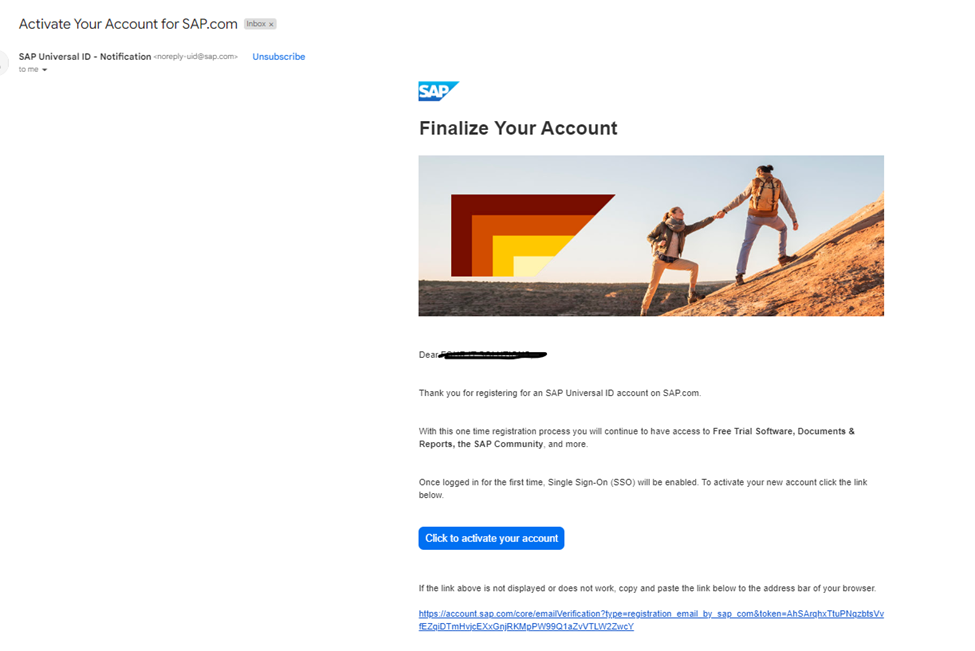The height and width of the screenshot is (651, 975).
Task: Click the Inbox label tag
Action: pos(256,24)
